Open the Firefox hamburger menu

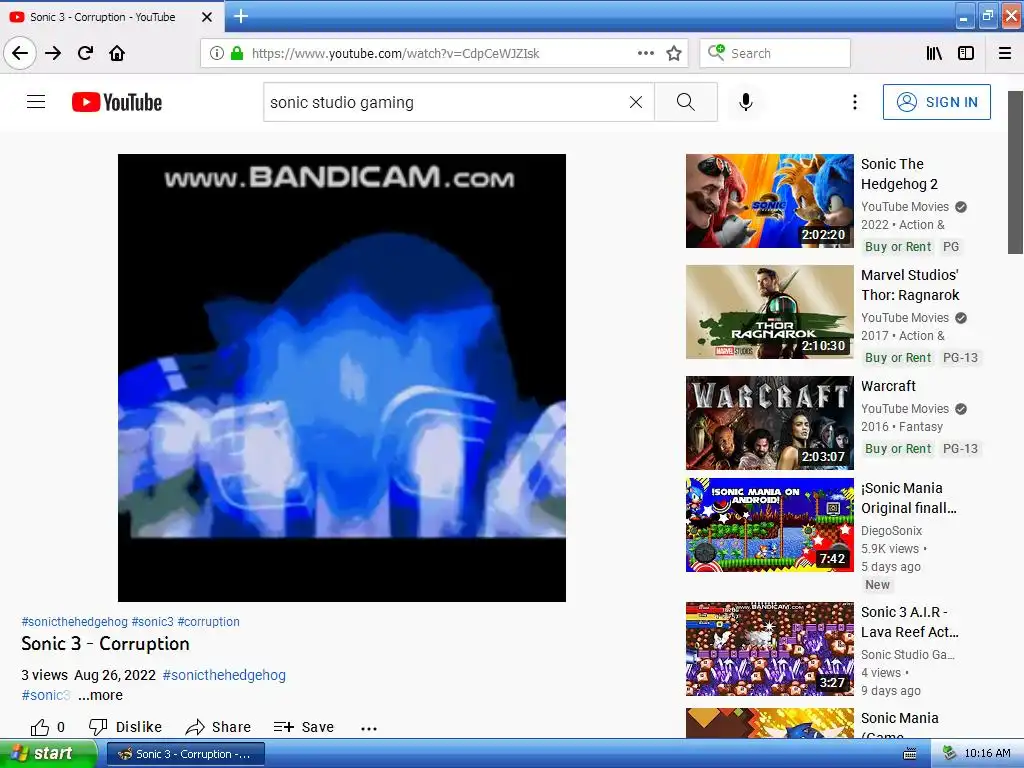click(x=1005, y=53)
